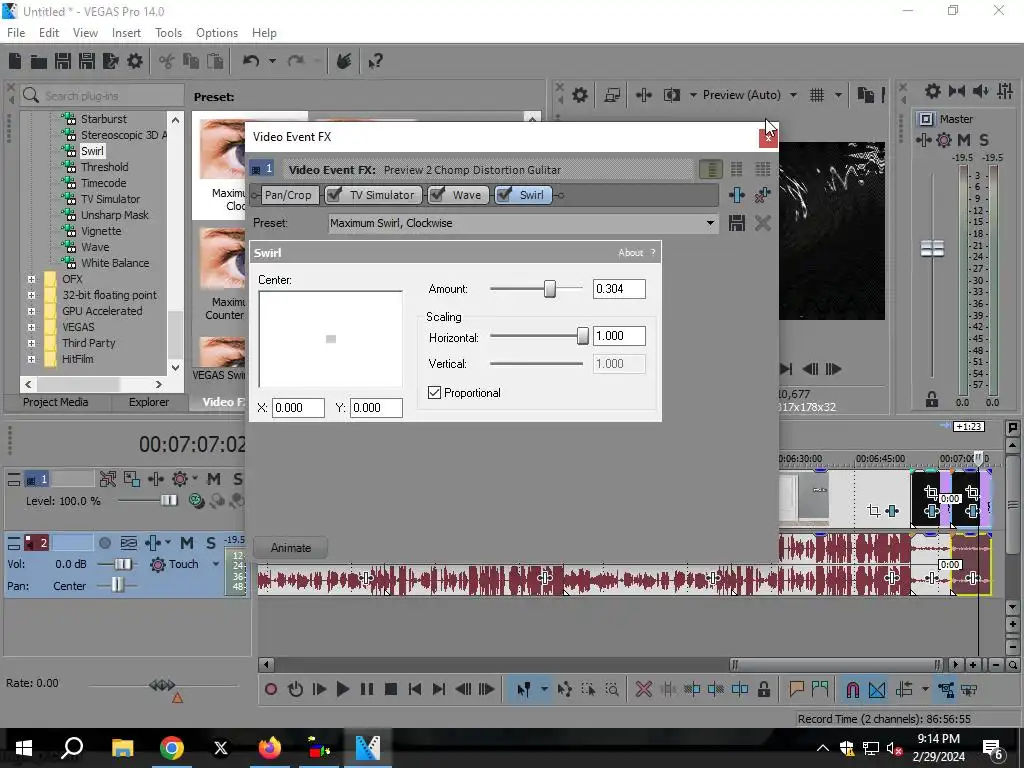Click the New Project icon in toolbar

point(15,61)
